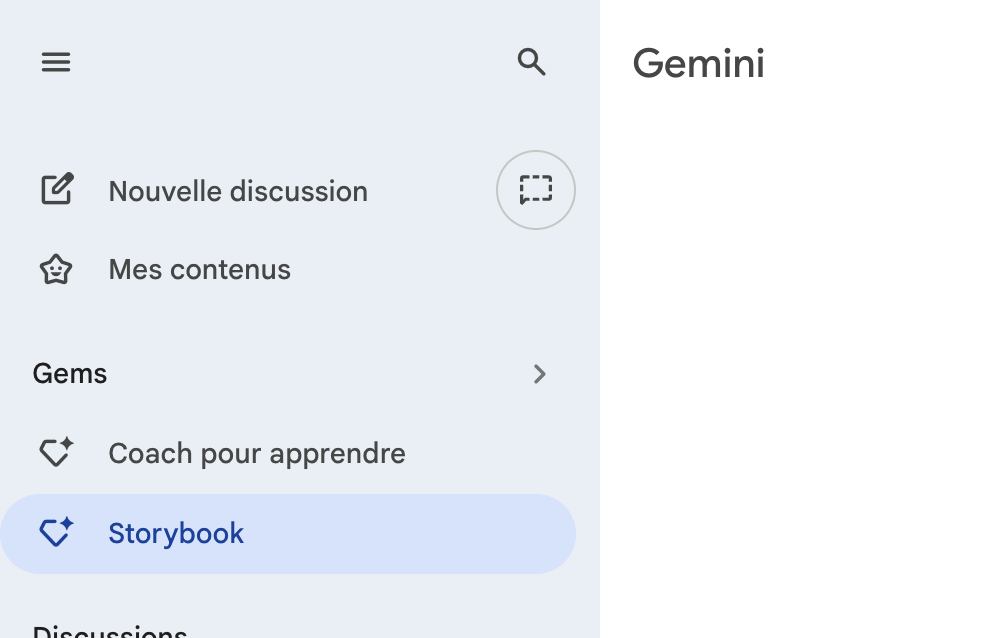Select the "Storybook" text label
This screenshot has width=1002, height=638.
pyautogui.click(x=176, y=533)
